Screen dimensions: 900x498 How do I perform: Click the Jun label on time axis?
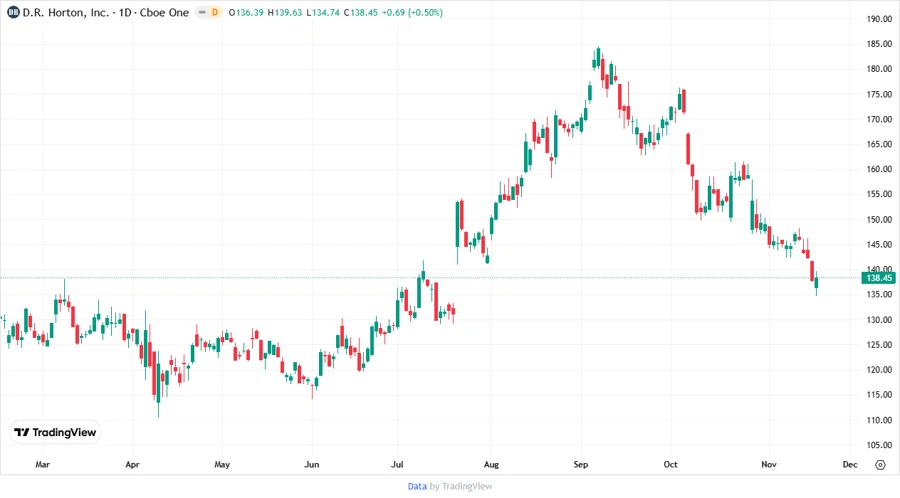(312, 464)
